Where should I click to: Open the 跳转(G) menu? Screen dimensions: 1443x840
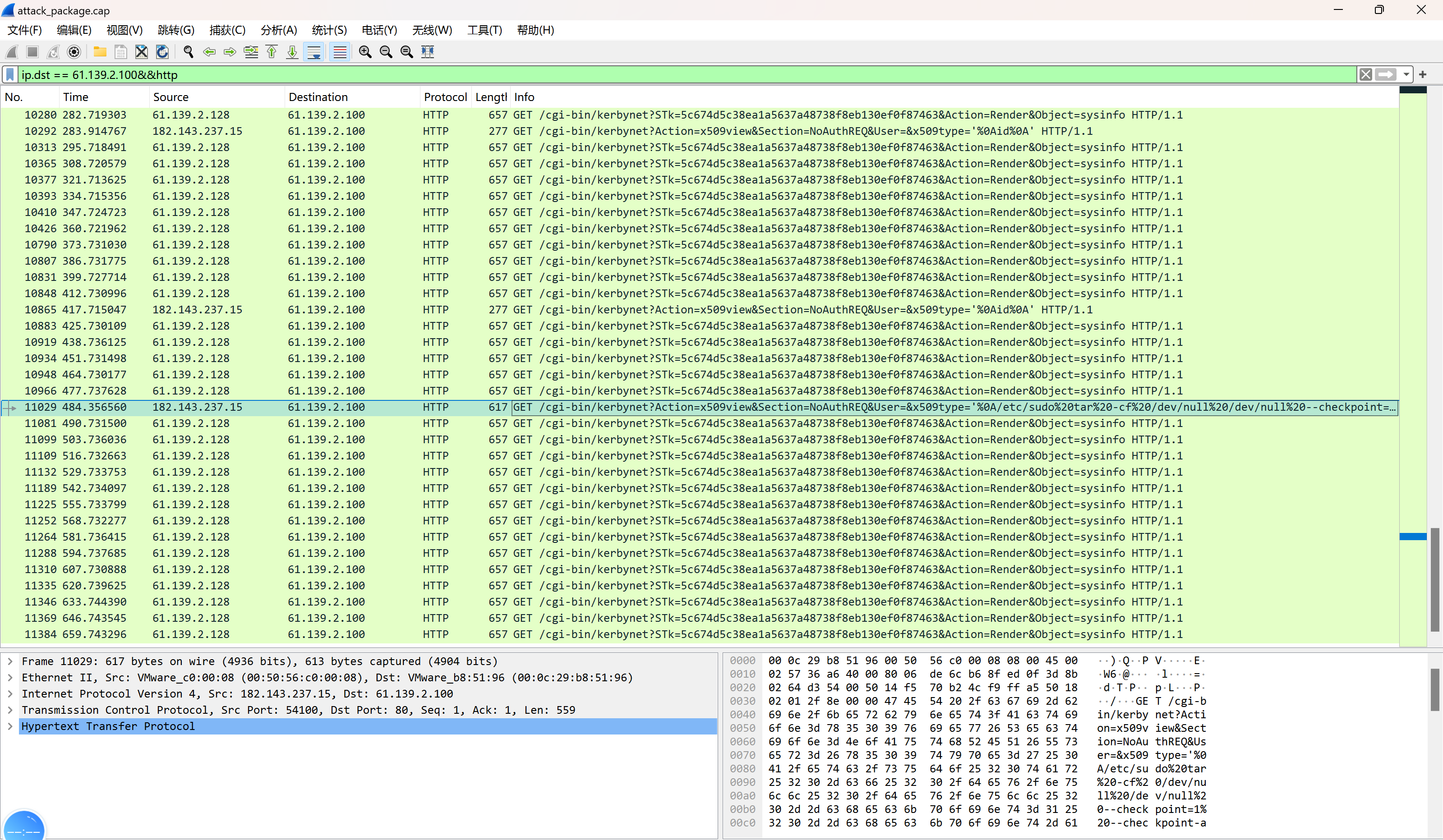(x=176, y=30)
